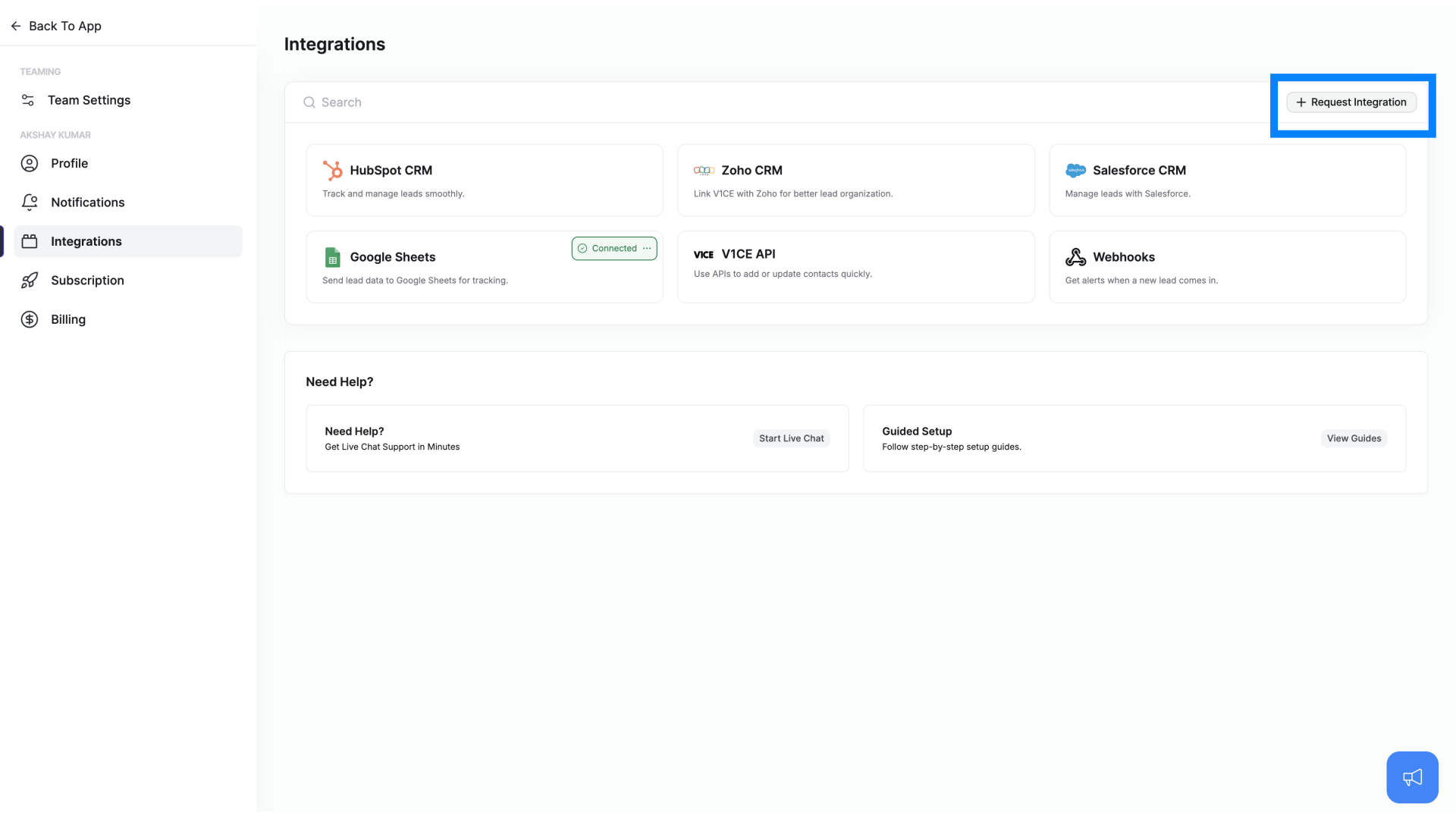Viewport: 1456px width, 819px height.
Task: Click Back To App navigation link
Action: [x=55, y=25]
